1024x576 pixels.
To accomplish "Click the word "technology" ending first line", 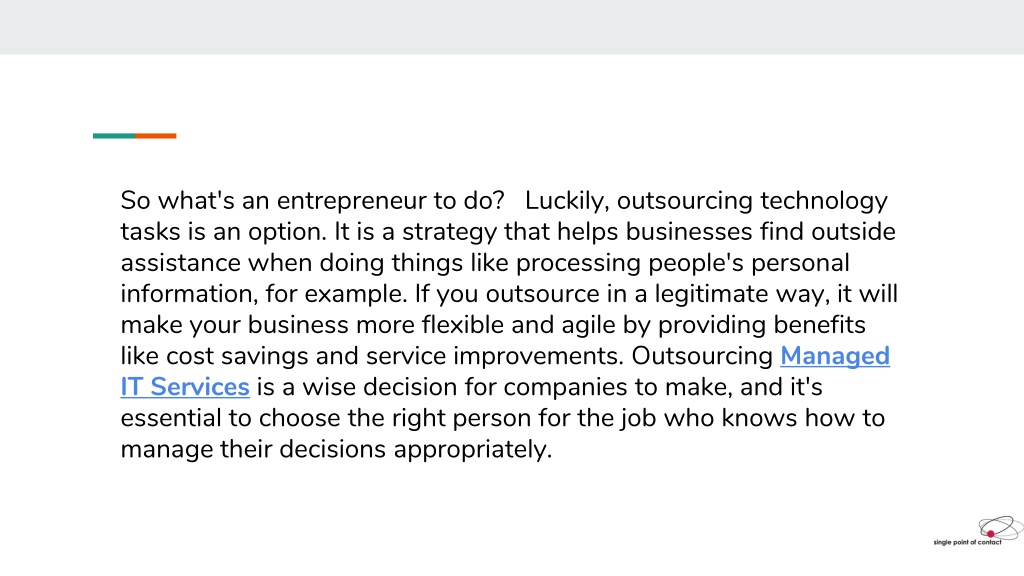I will pos(824,201).
